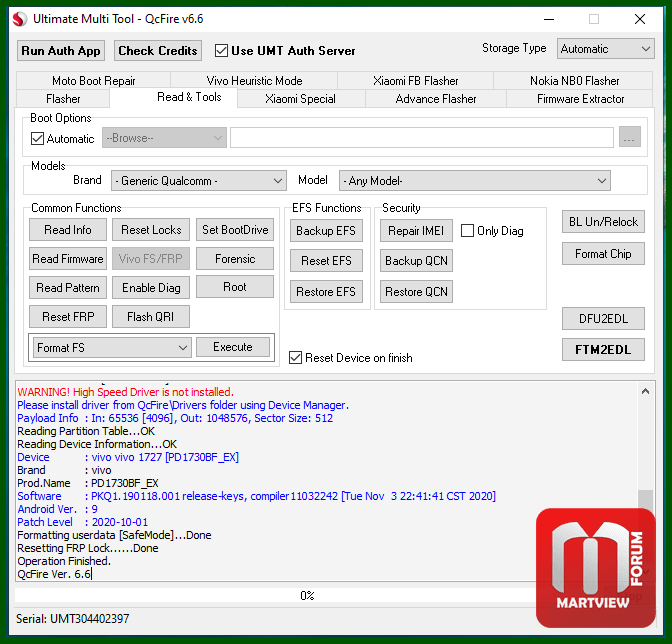
Task: Select the Moto Boot Repair tab
Action: pyautogui.click(x=93, y=81)
